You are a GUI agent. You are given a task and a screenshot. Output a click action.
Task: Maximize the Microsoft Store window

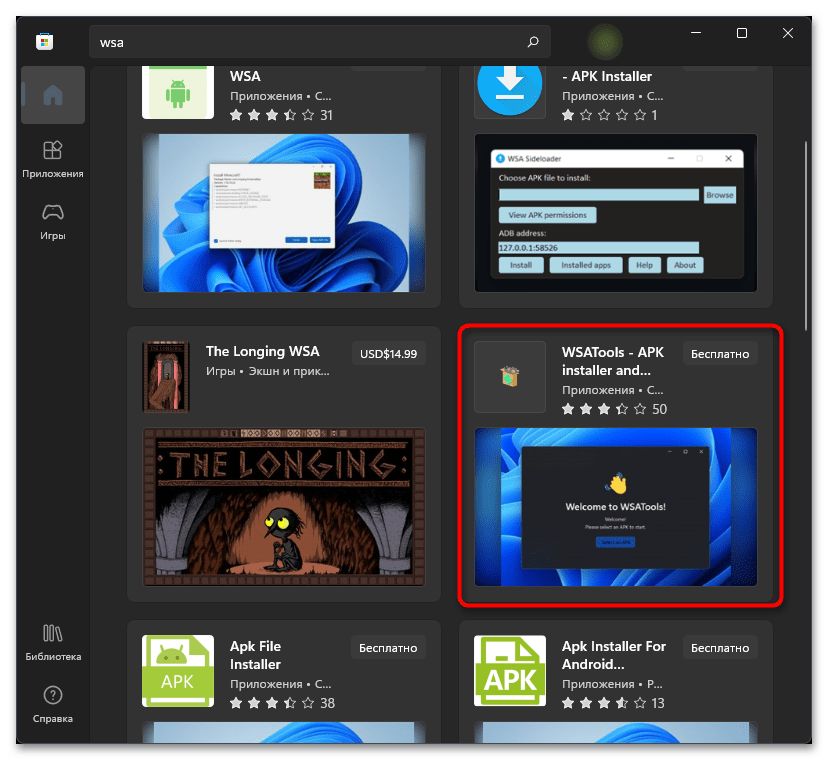(x=742, y=33)
